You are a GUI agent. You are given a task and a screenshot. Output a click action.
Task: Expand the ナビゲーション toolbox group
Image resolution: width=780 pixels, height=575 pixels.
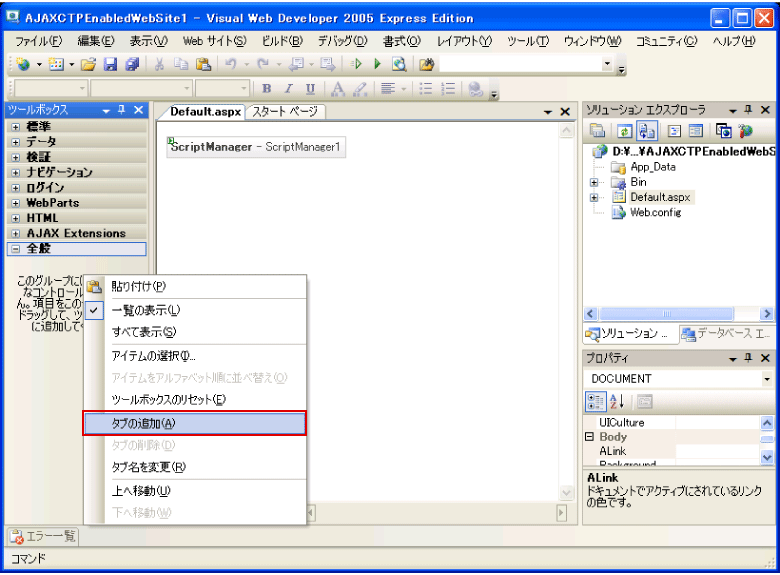[x=15, y=173]
